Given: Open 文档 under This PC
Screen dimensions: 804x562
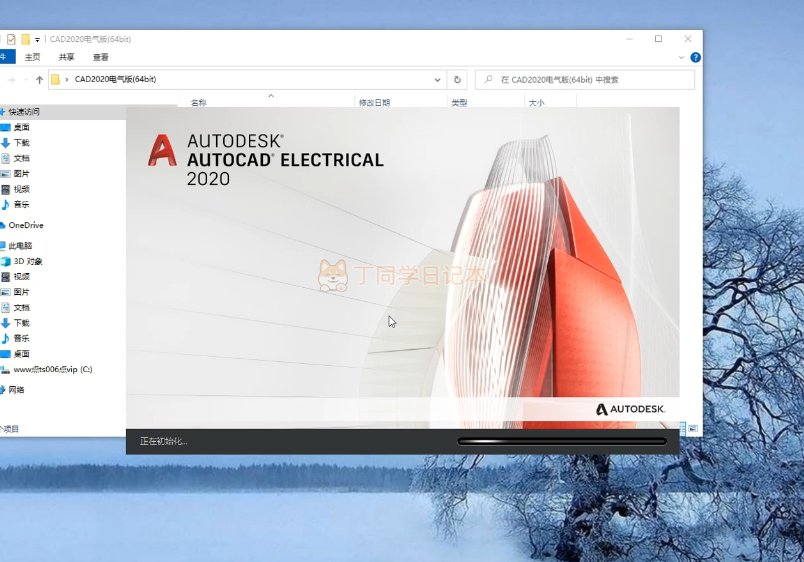Looking at the screenshot, I should 22,308.
